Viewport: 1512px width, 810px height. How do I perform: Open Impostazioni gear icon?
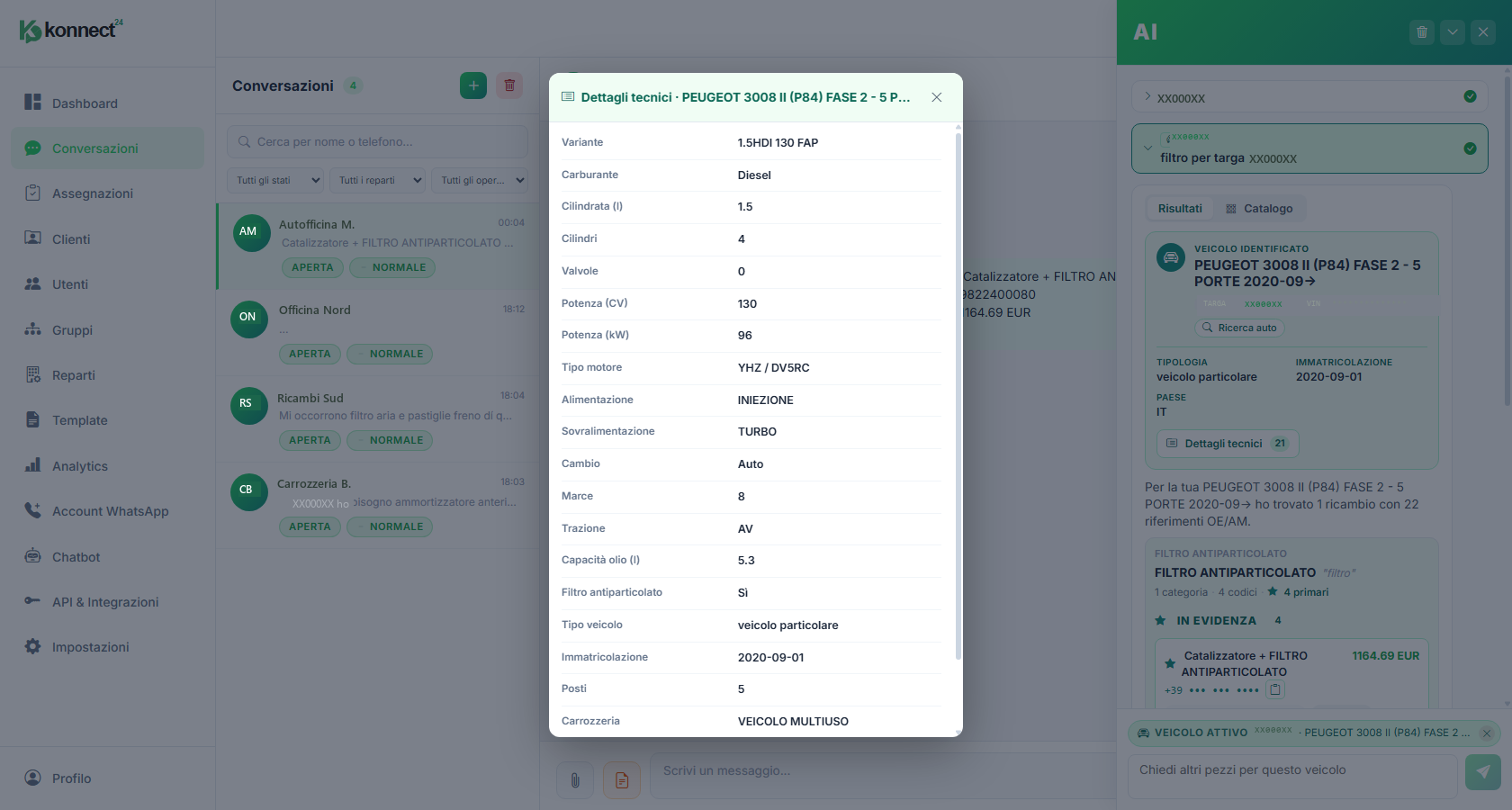pos(33,646)
